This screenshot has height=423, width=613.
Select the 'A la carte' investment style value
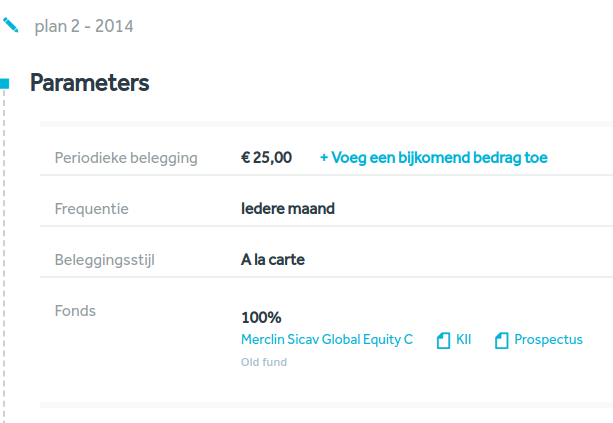point(273,260)
